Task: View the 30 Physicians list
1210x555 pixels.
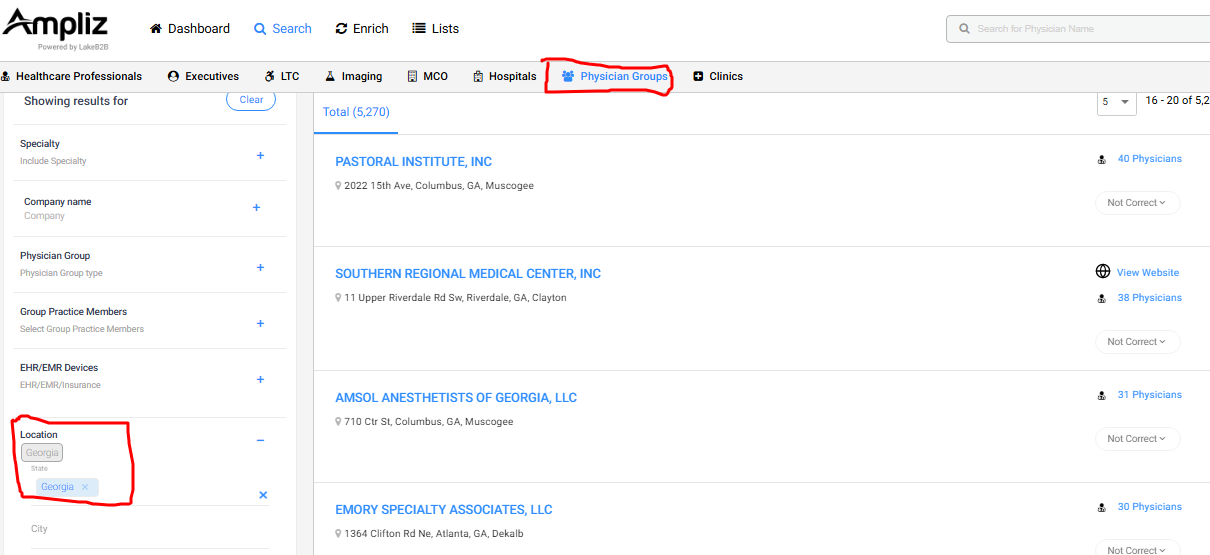Action: click(1149, 507)
